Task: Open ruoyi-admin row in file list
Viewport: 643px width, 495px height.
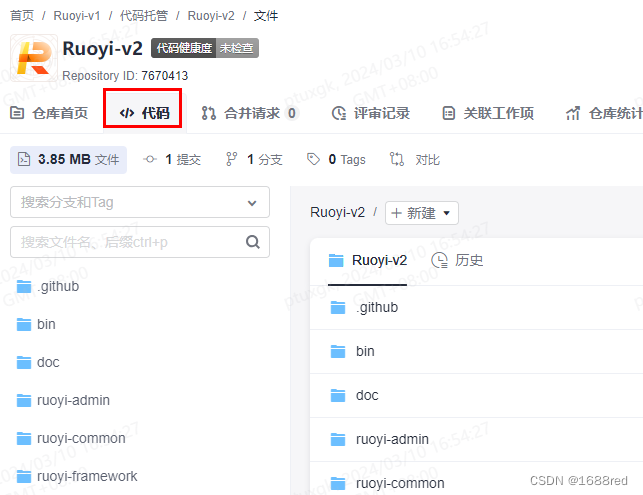Action: tap(476, 440)
